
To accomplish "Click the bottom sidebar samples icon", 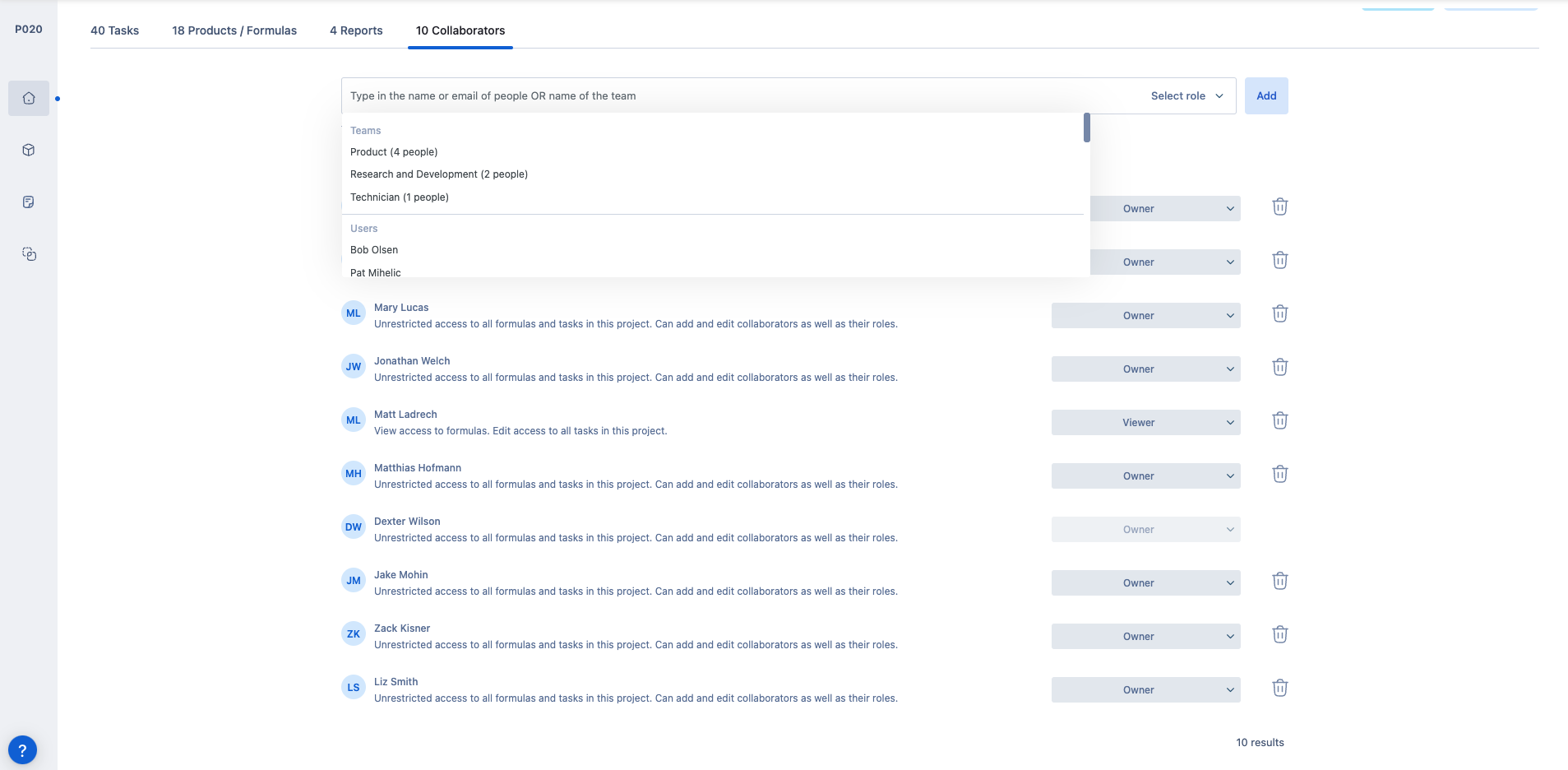I will (x=29, y=254).
